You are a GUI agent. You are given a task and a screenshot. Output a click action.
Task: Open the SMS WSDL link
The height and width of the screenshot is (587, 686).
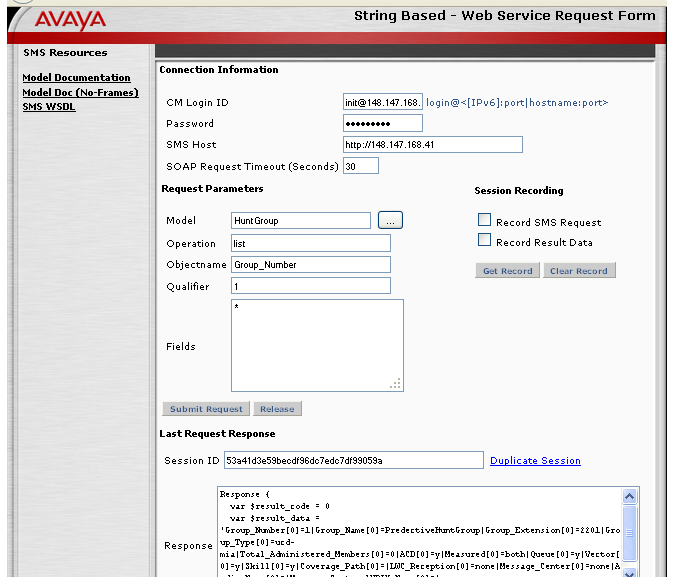(49, 107)
